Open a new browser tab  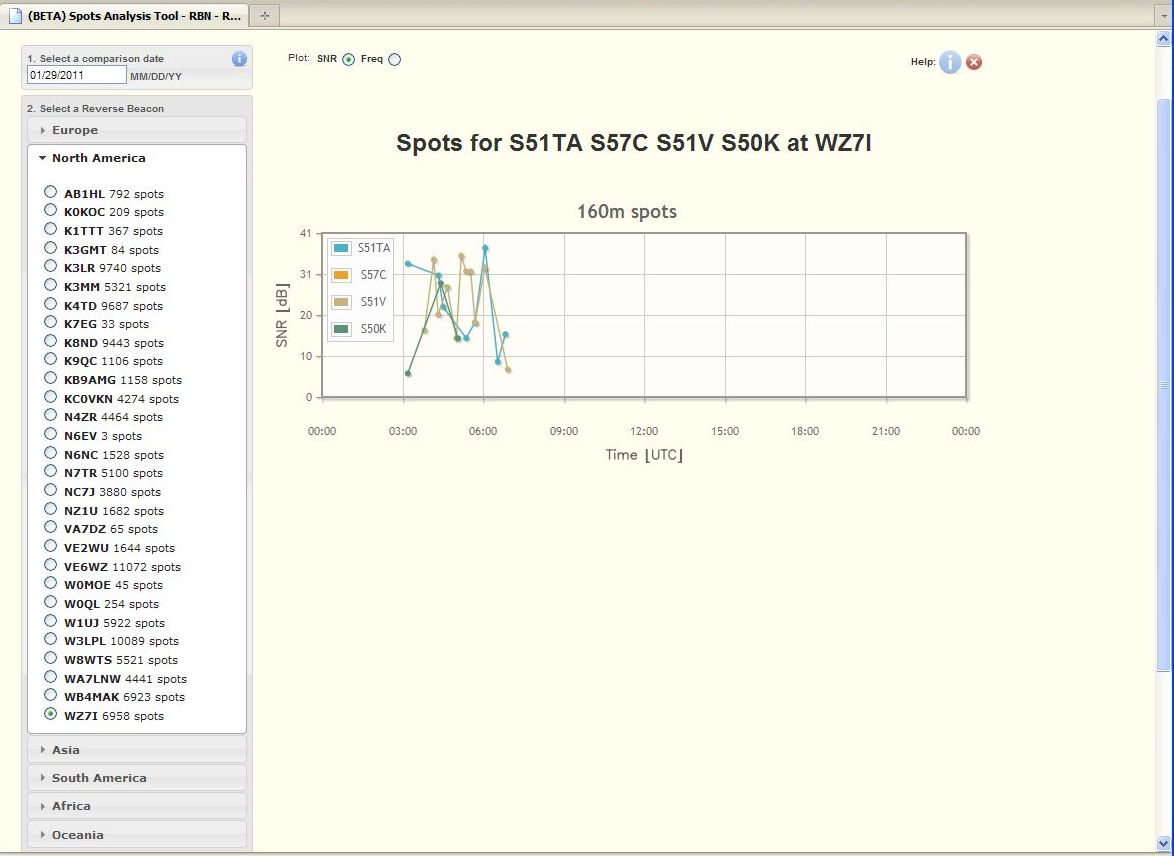click(x=264, y=15)
